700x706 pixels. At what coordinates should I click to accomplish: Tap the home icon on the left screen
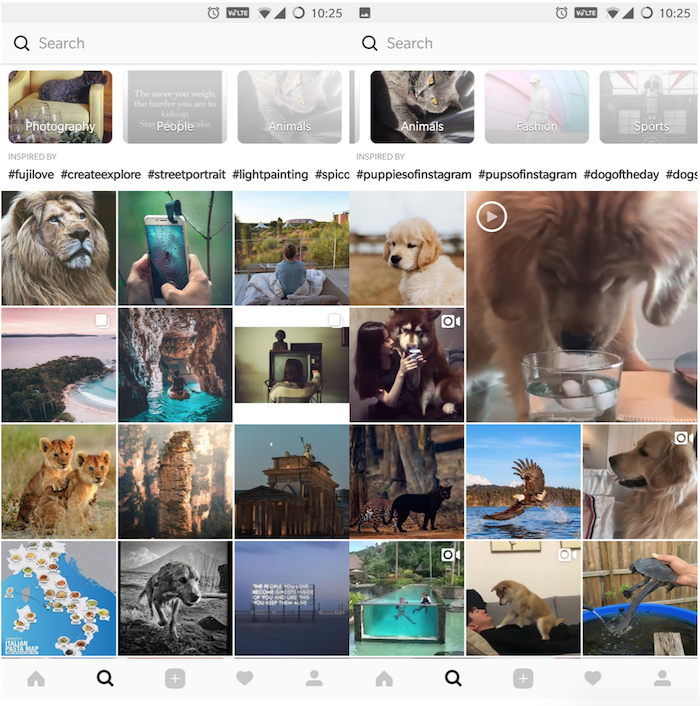[36, 679]
